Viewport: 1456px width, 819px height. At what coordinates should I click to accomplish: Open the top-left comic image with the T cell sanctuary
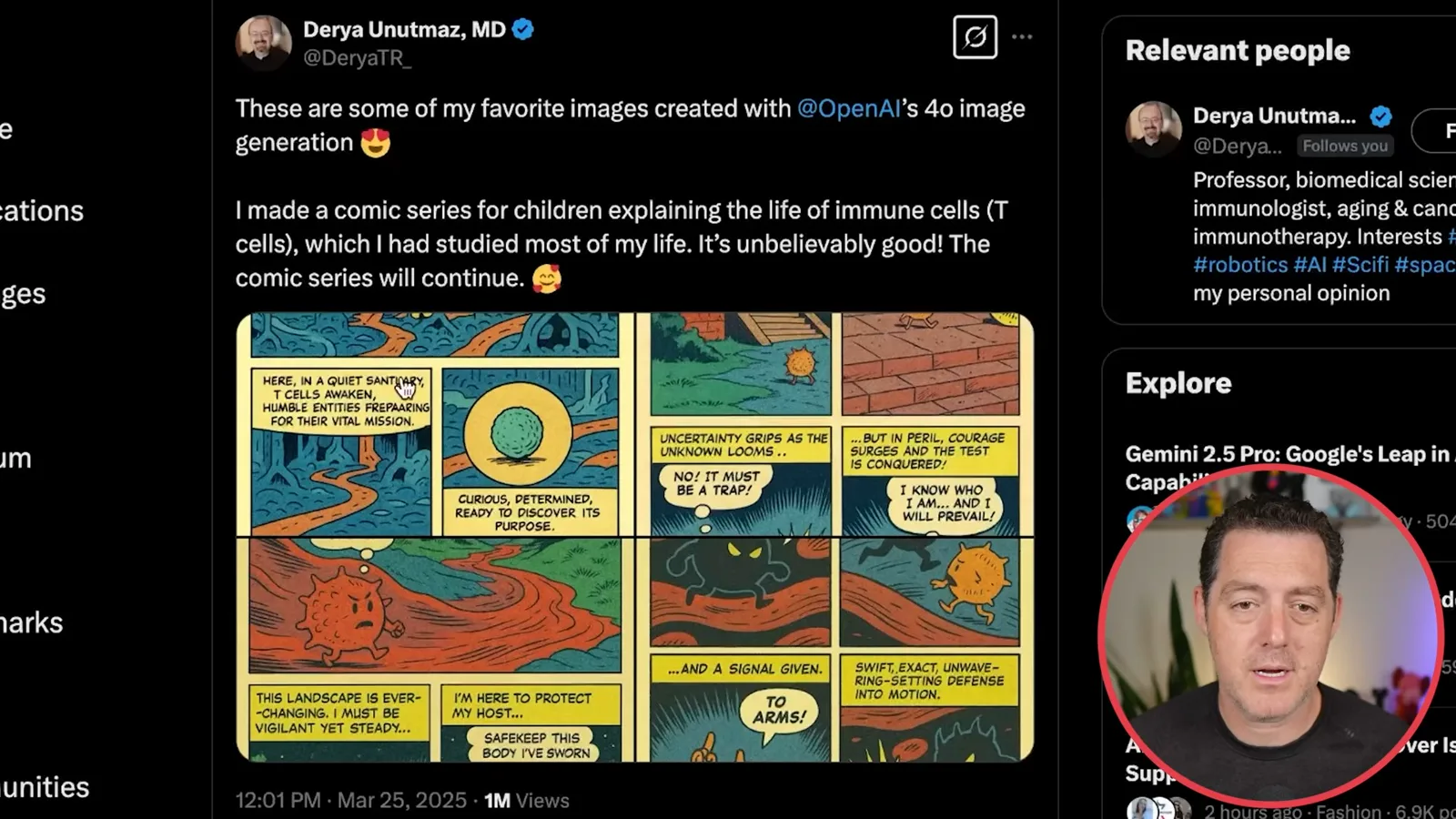434,424
